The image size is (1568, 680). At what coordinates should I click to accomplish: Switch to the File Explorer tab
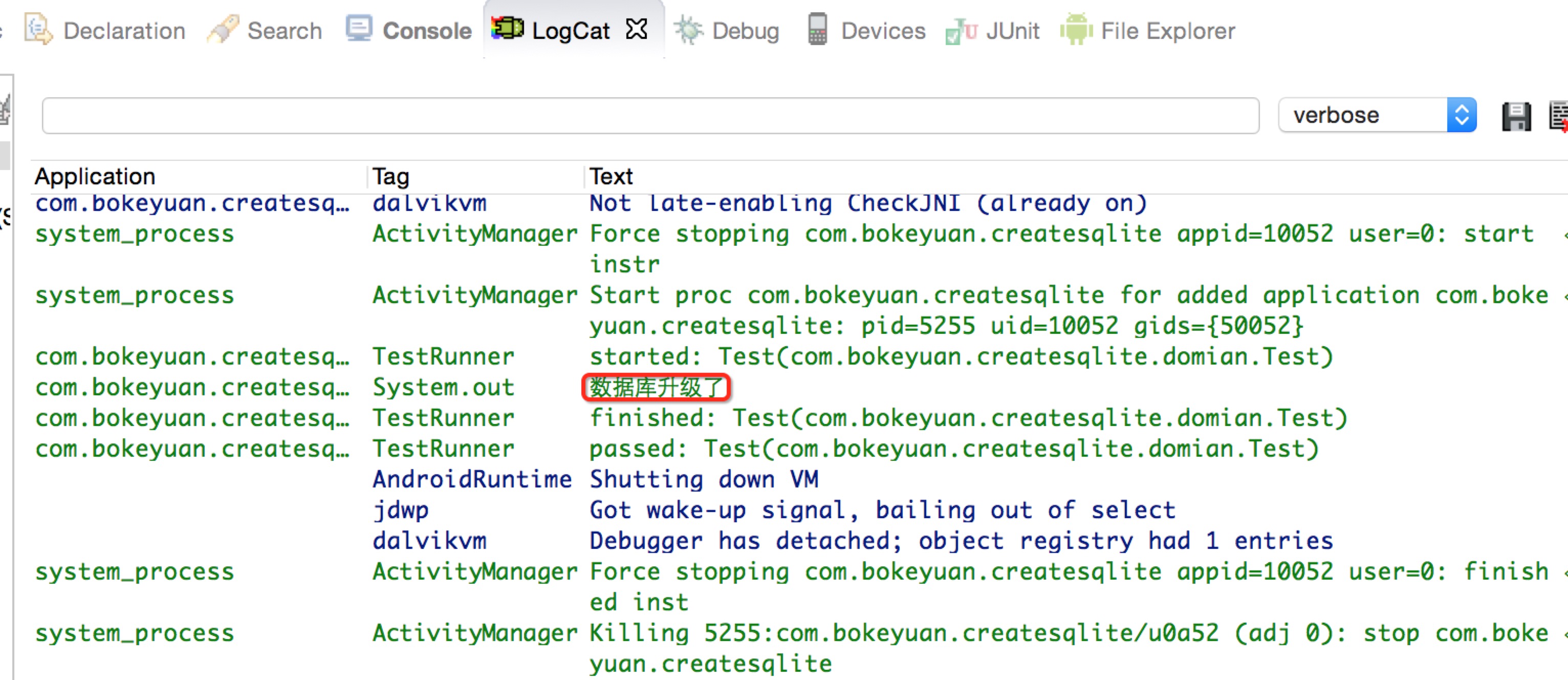[1167, 30]
